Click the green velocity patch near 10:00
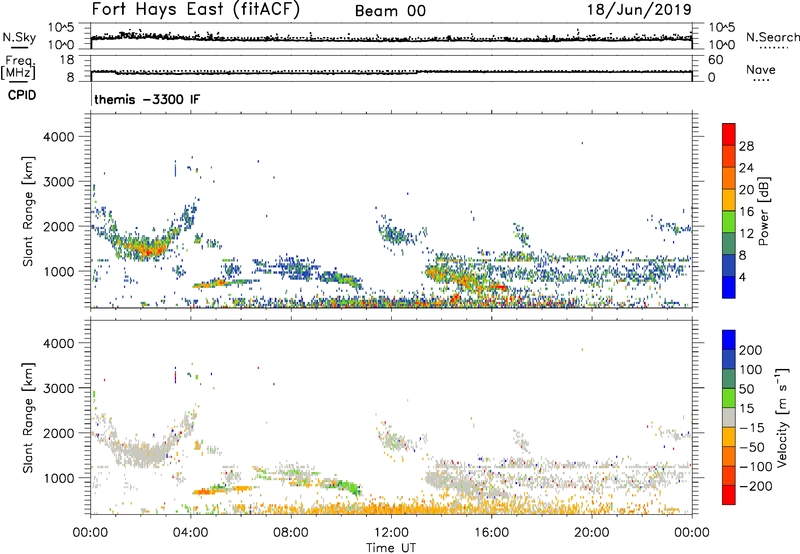Image resolution: width=800 pixels, height=554 pixels. [x=348, y=485]
